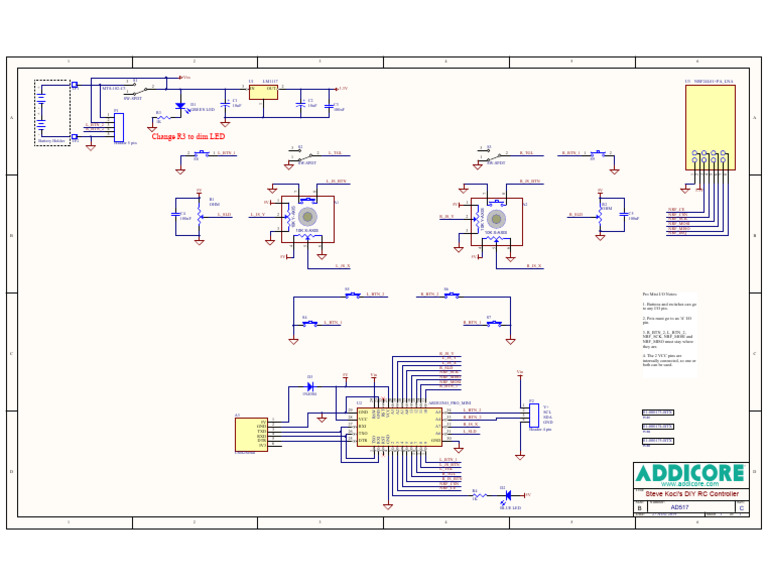Click capacitor C2 at the regulator output
Screen dimensions: 768x586
[x=301, y=104]
